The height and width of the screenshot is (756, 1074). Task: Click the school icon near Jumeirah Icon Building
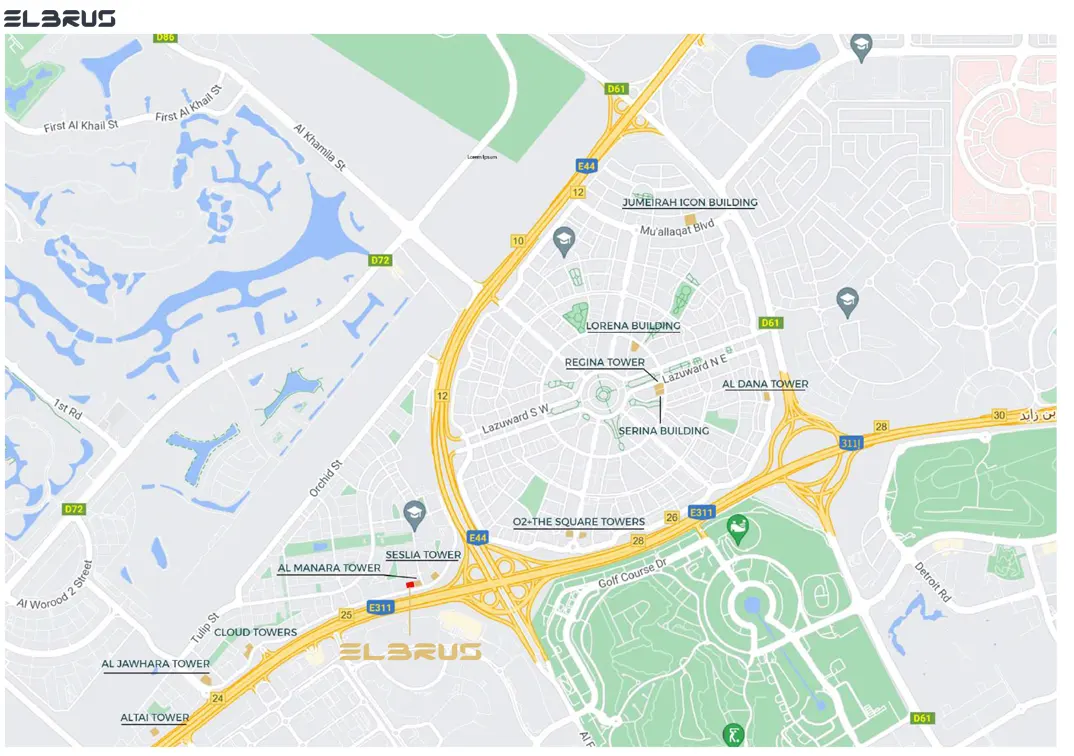tap(564, 242)
